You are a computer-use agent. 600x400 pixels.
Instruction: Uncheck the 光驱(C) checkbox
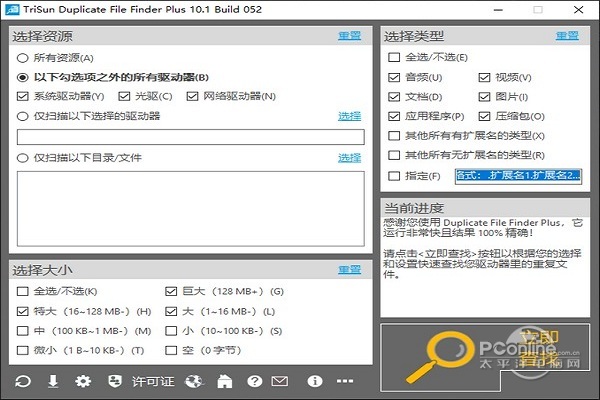point(124,96)
